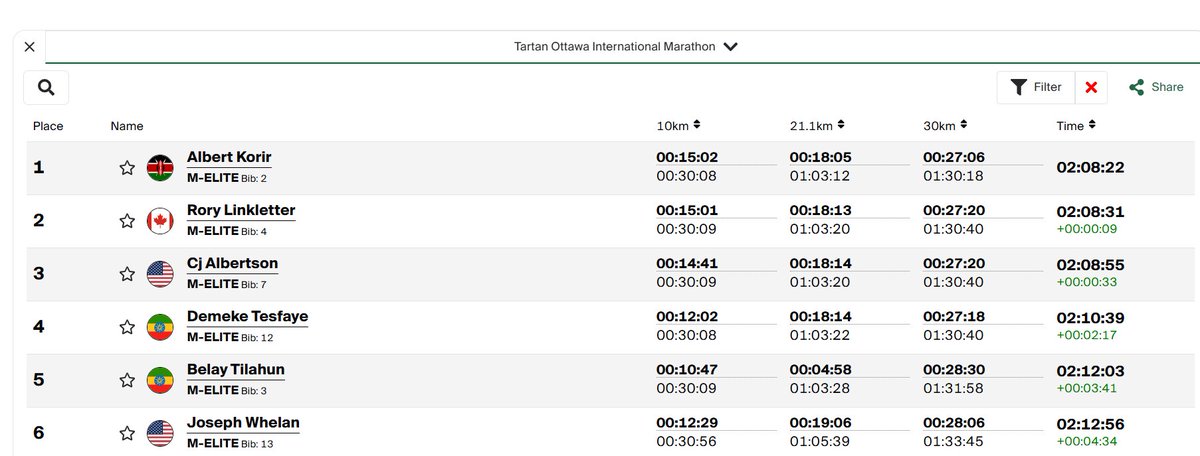Close the results panel with the X
The height and width of the screenshot is (456, 1200).
(x=29, y=47)
